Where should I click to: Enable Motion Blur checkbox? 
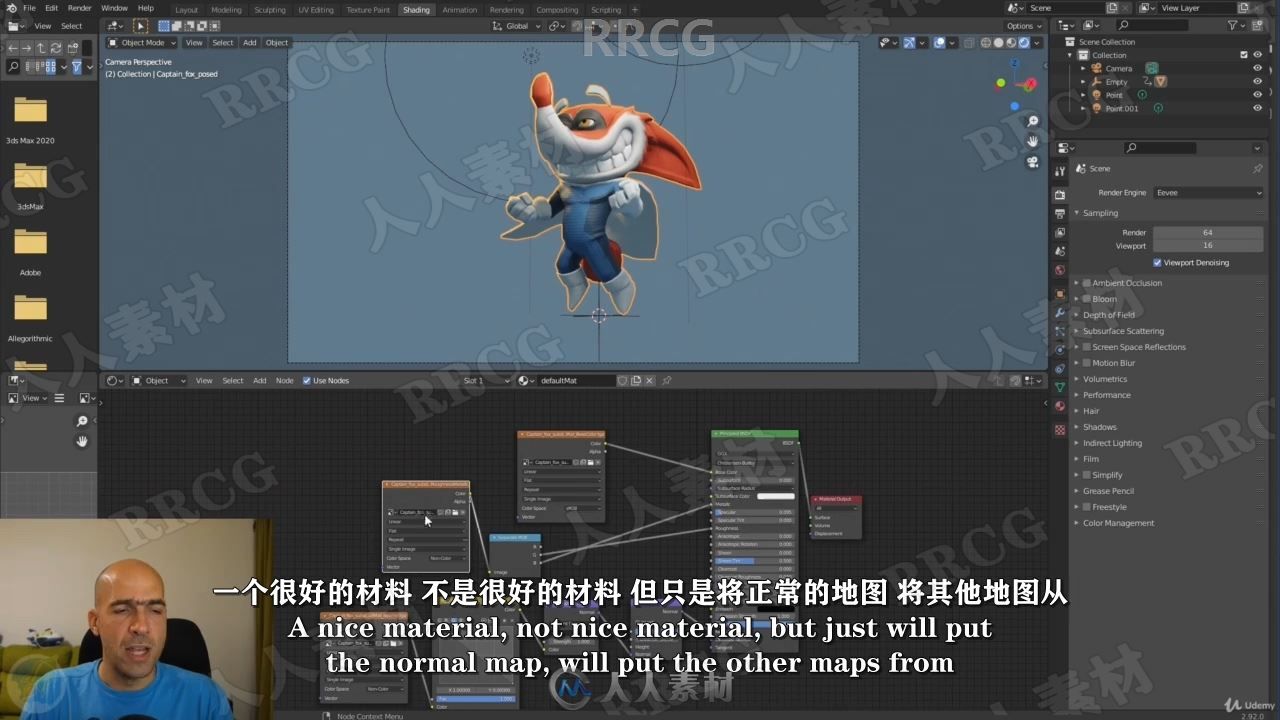tap(1086, 363)
